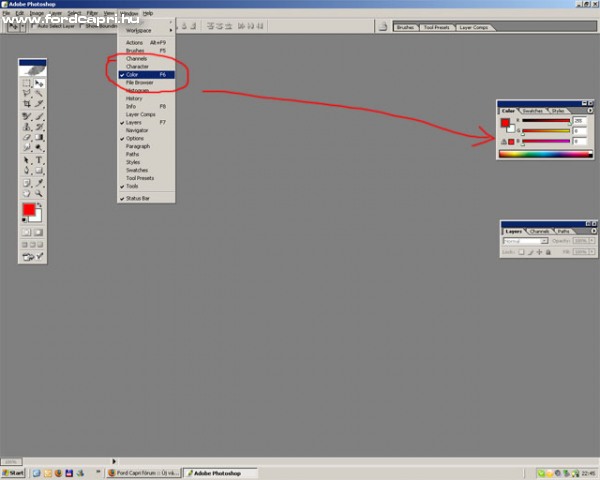Select the Slice tool

(x=39, y=104)
